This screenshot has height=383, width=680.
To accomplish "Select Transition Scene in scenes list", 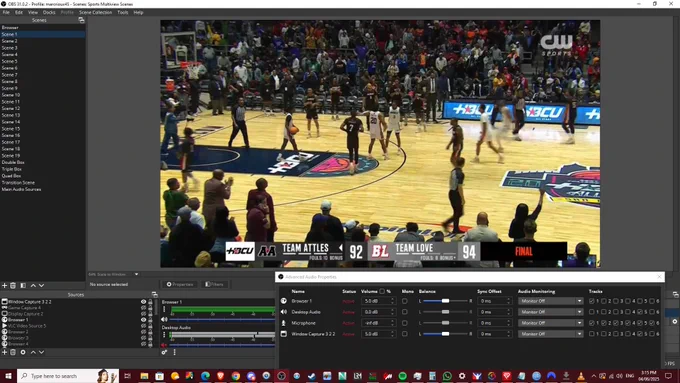I will pos(42,183).
